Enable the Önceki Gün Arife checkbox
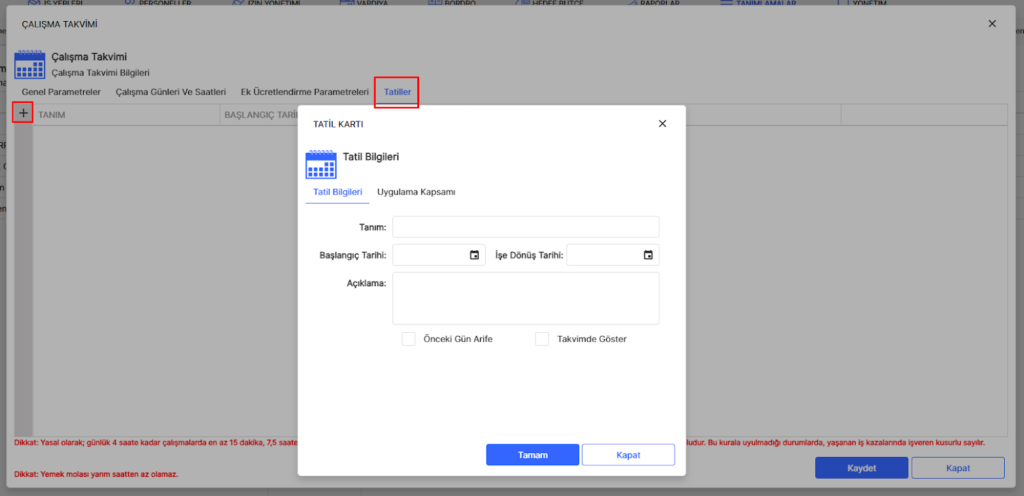The image size is (1024, 496). (x=409, y=339)
